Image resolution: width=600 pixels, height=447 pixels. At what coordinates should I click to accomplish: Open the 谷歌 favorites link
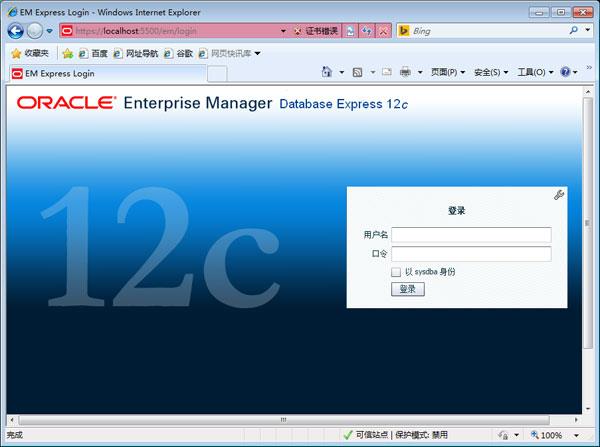[178, 54]
